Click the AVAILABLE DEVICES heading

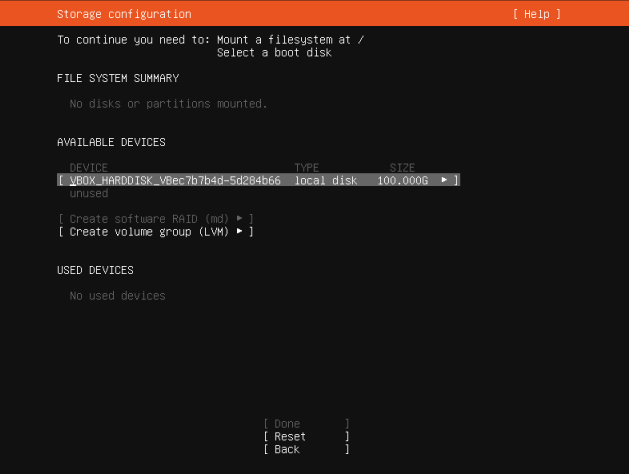pyautogui.click(x=111, y=142)
